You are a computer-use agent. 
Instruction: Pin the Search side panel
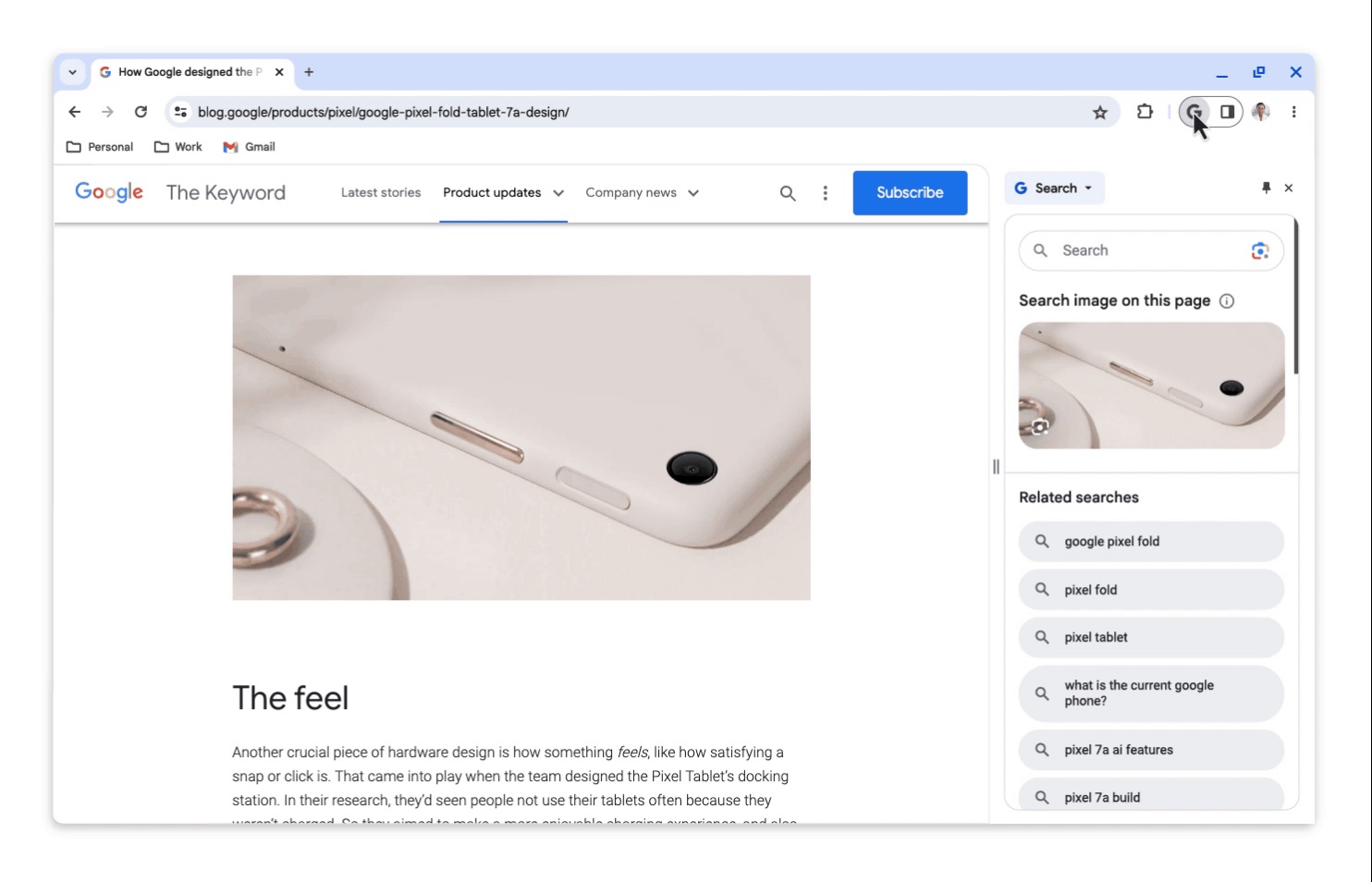[x=1265, y=188]
